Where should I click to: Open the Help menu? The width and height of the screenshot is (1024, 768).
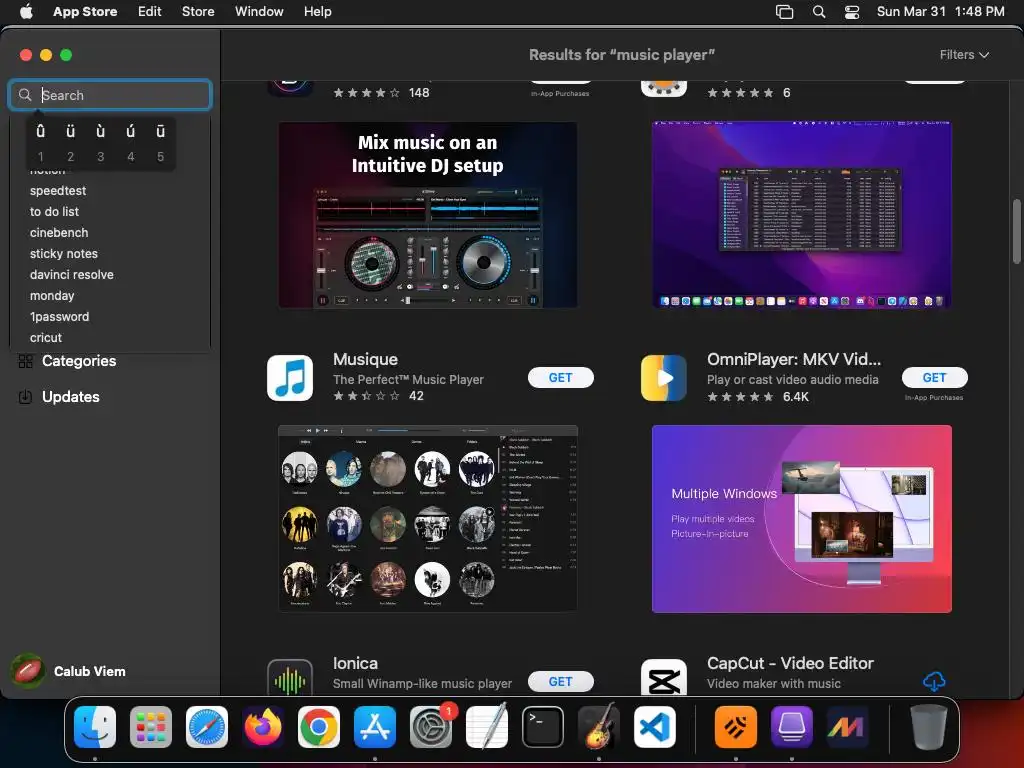[317, 12]
